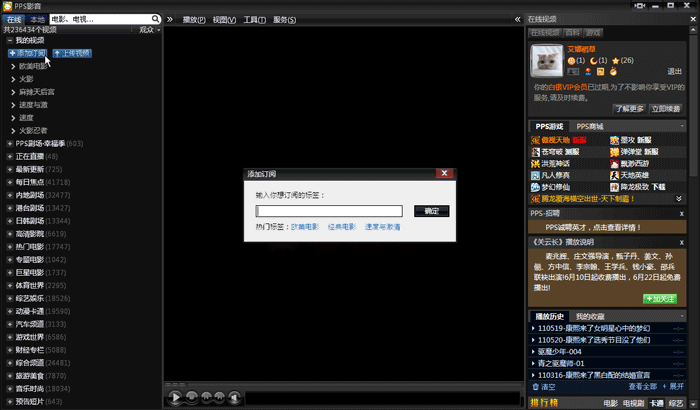Screen dimensions: 700x410
Task: Open the 凡人修真 game icon
Action: pos(535,175)
